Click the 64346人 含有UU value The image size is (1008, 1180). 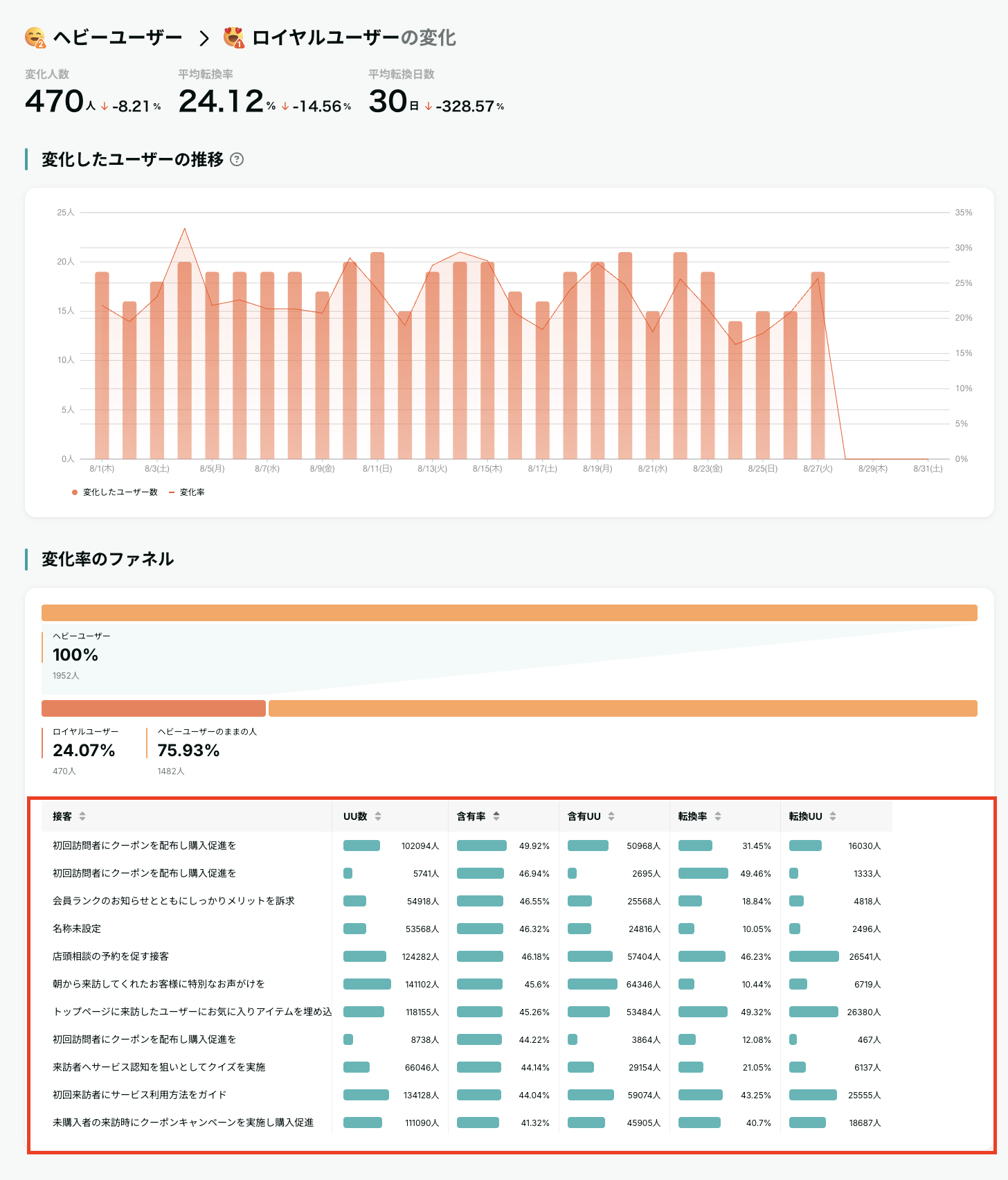coord(644,985)
